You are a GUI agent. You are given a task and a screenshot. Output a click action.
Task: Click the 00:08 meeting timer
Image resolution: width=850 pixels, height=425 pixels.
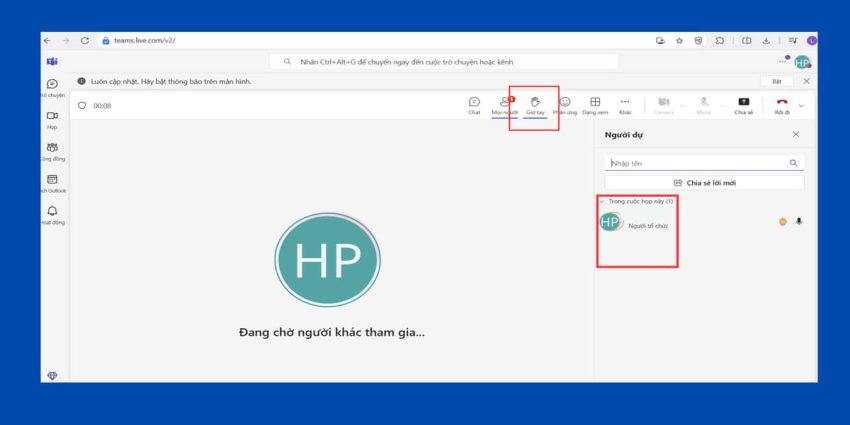[102, 106]
